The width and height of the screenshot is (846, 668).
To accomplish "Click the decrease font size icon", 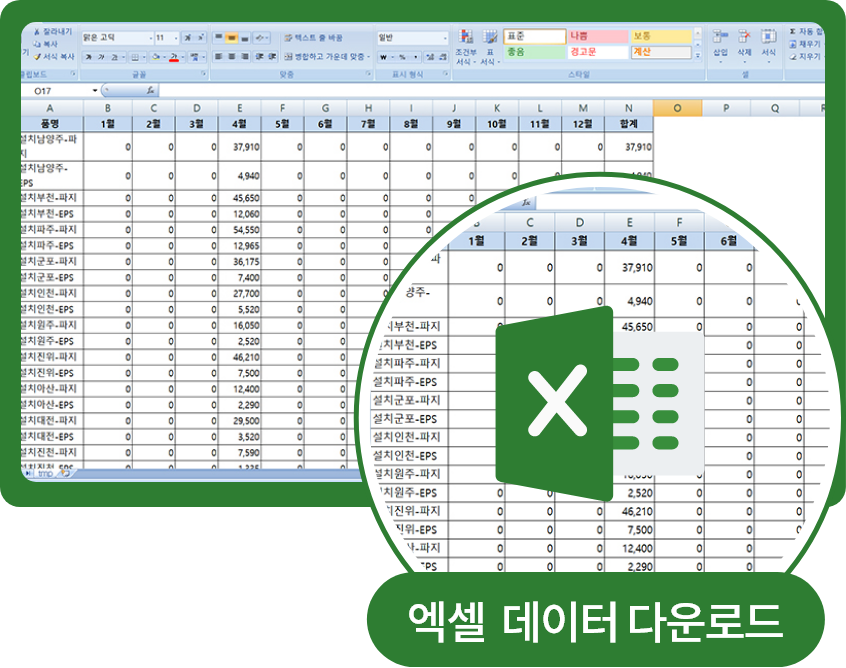I will coord(200,38).
